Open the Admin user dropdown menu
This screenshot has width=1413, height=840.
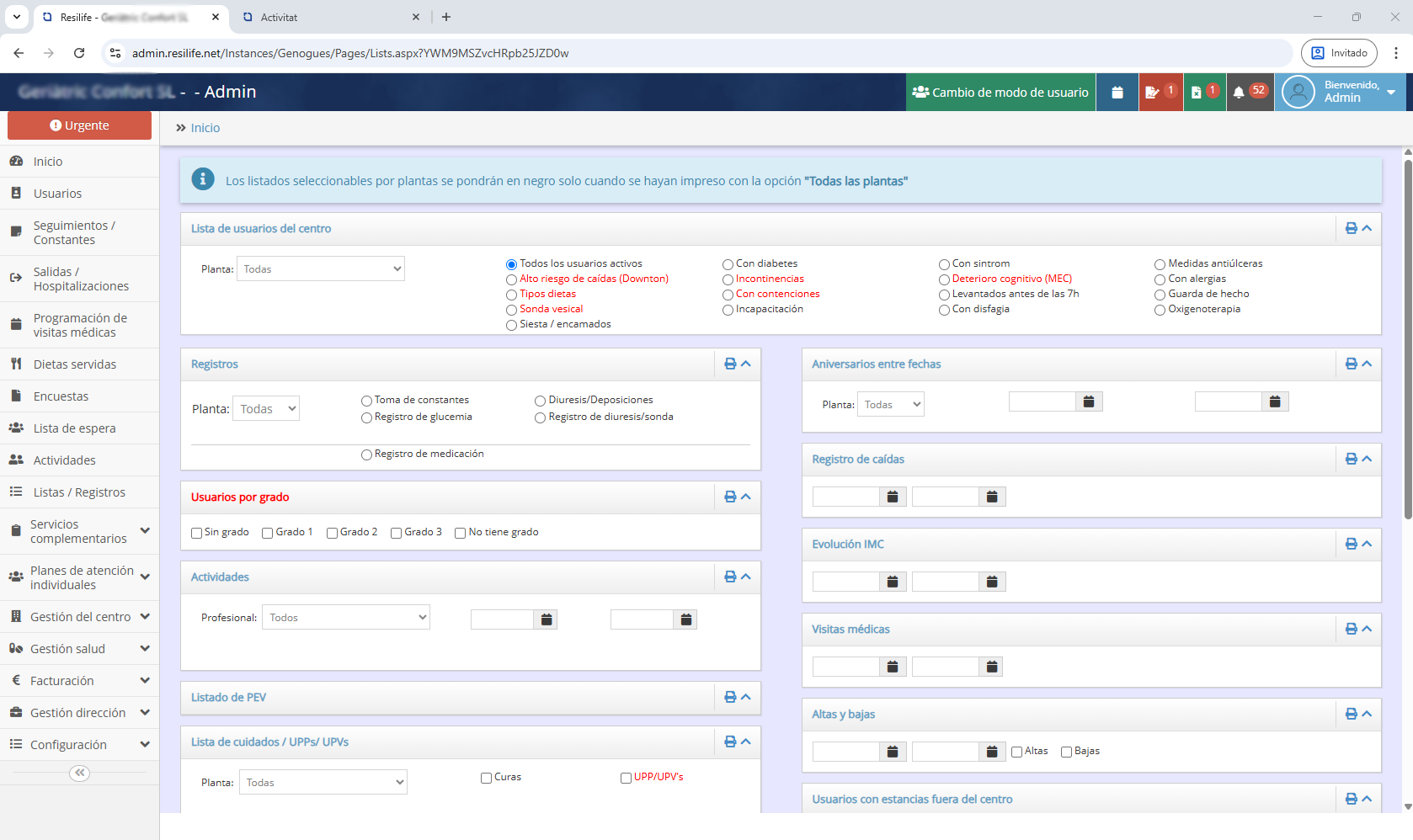pos(1341,93)
